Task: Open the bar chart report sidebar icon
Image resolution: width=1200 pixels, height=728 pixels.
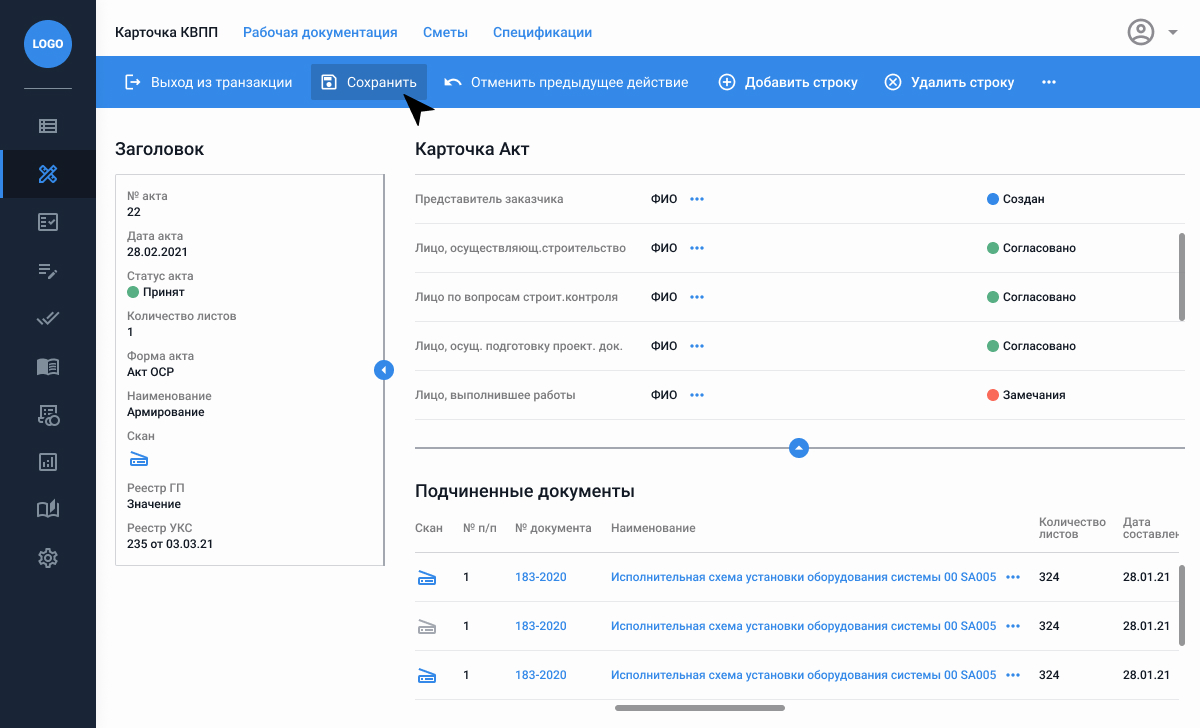Action: pyautogui.click(x=48, y=462)
